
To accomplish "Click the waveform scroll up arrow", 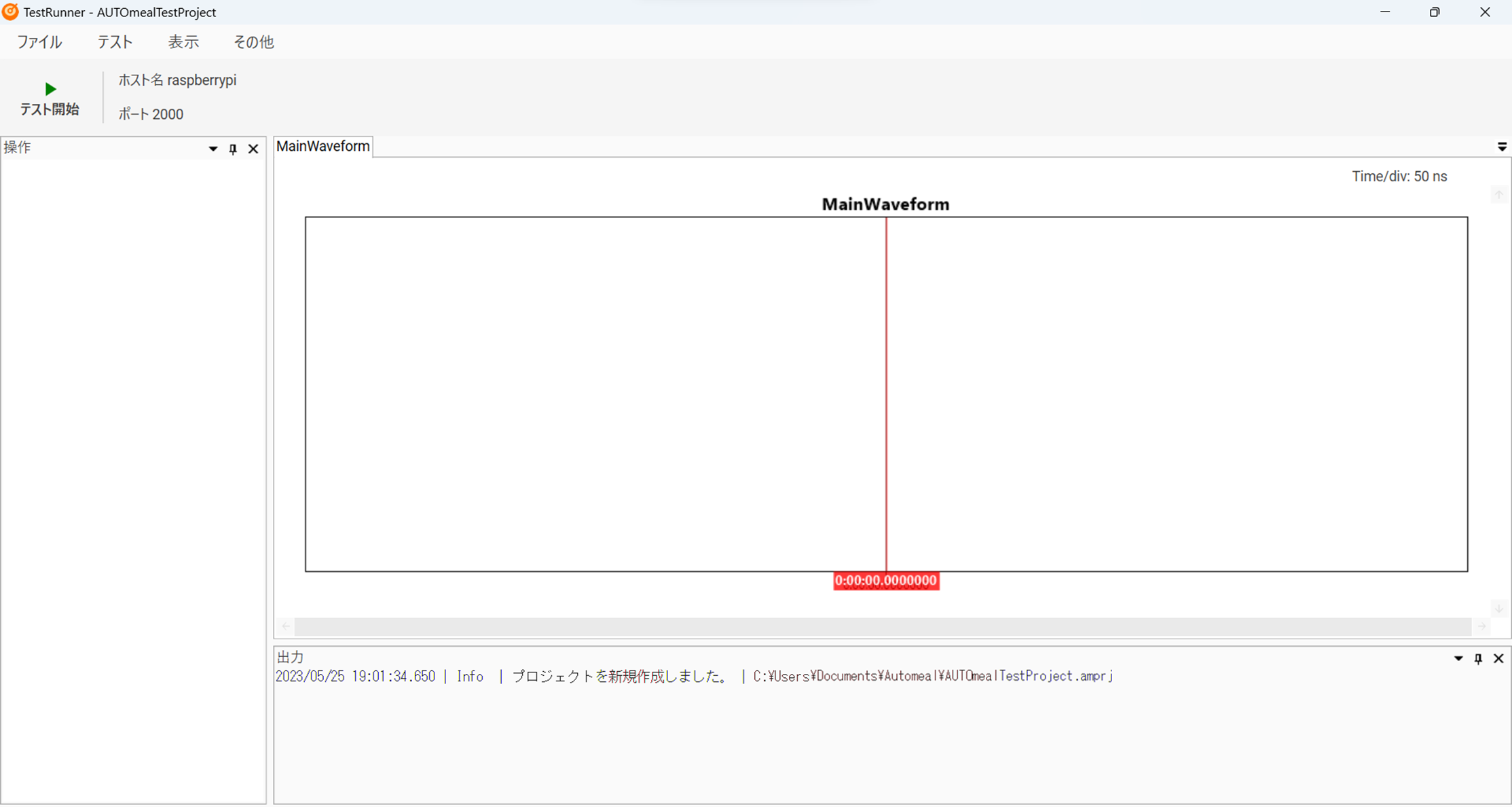I will (x=1498, y=195).
